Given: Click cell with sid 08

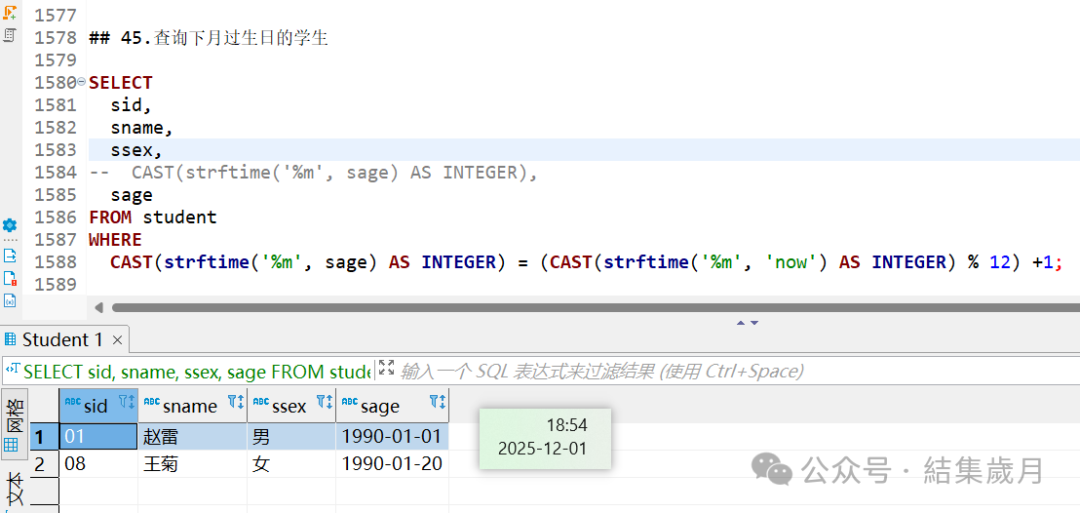Looking at the screenshot, I should click(98, 464).
